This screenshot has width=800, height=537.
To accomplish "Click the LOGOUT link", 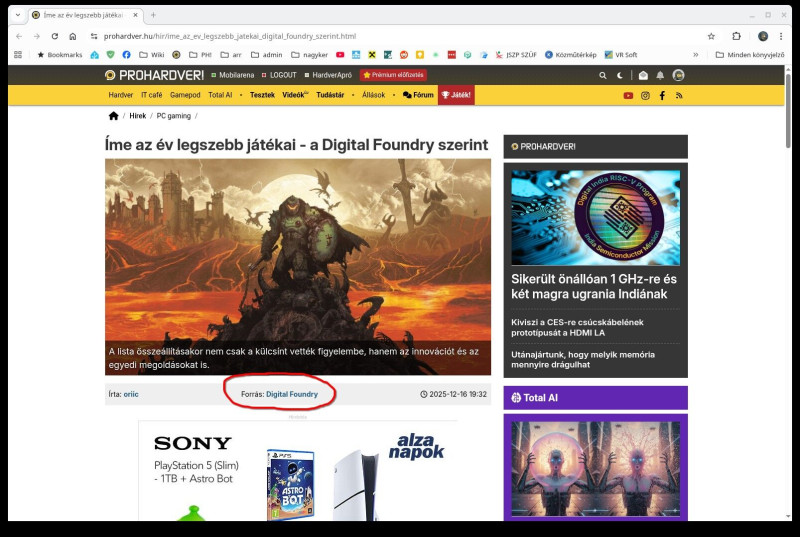I will [x=279, y=75].
